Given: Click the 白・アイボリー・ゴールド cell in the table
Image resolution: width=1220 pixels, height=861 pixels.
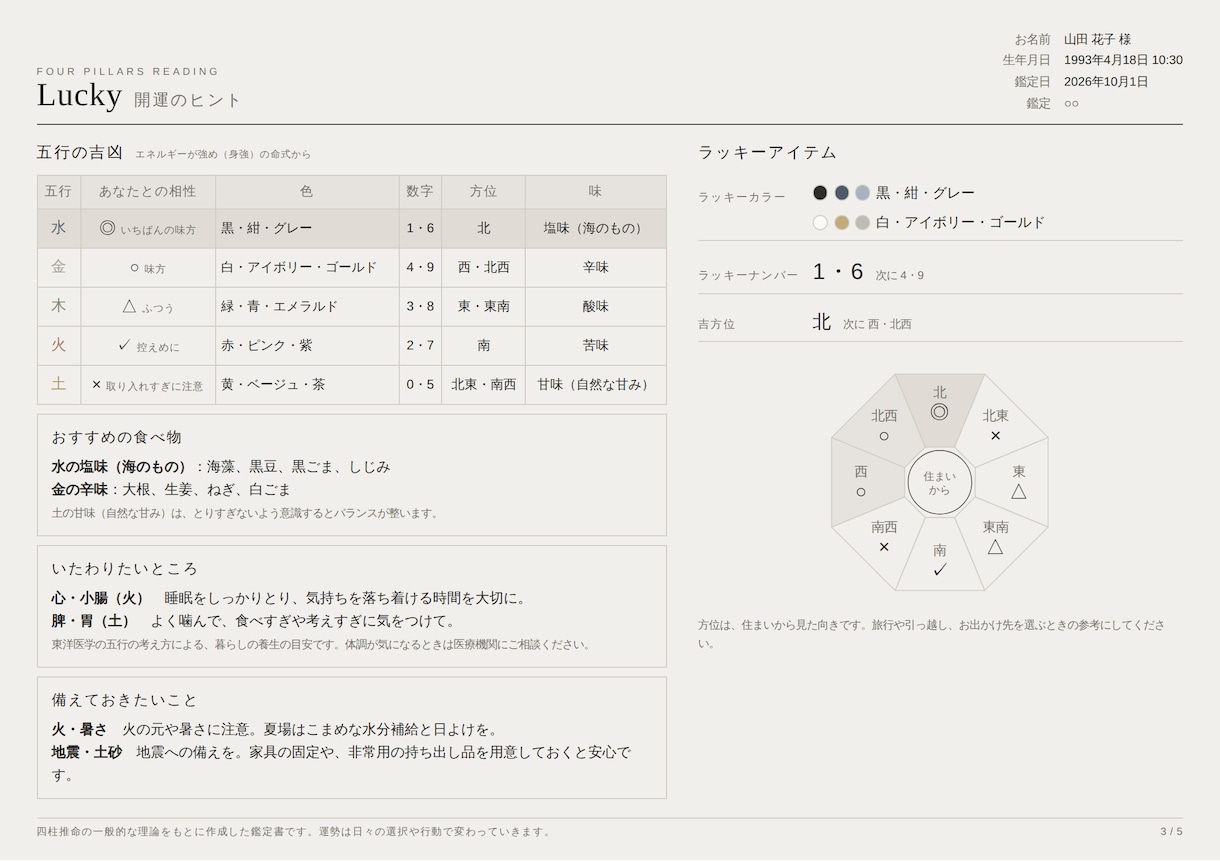Looking at the screenshot, I should point(307,267).
